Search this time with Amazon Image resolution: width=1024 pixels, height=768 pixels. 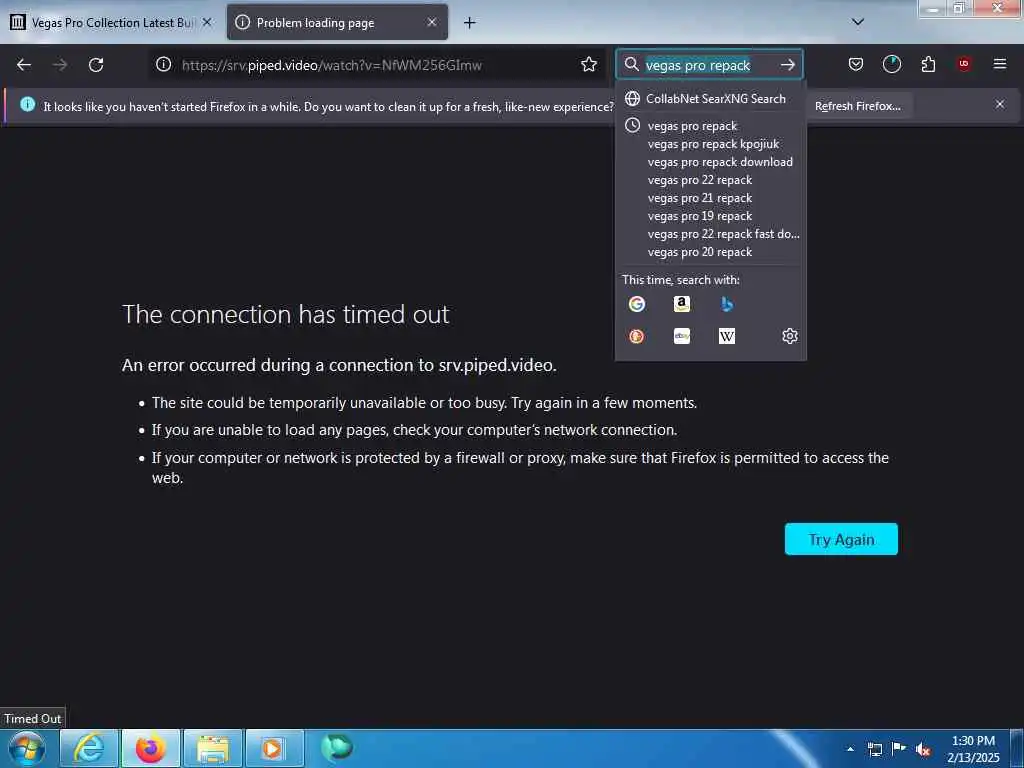tap(682, 304)
